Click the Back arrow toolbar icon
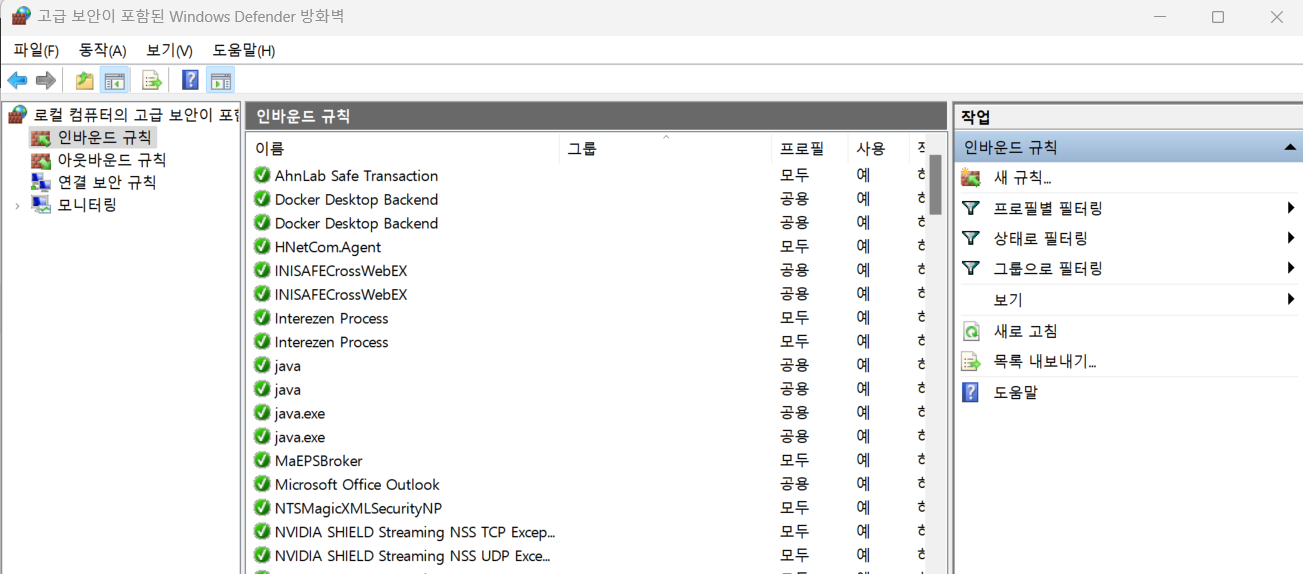The height and width of the screenshot is (574, 1303). (17, 80)
